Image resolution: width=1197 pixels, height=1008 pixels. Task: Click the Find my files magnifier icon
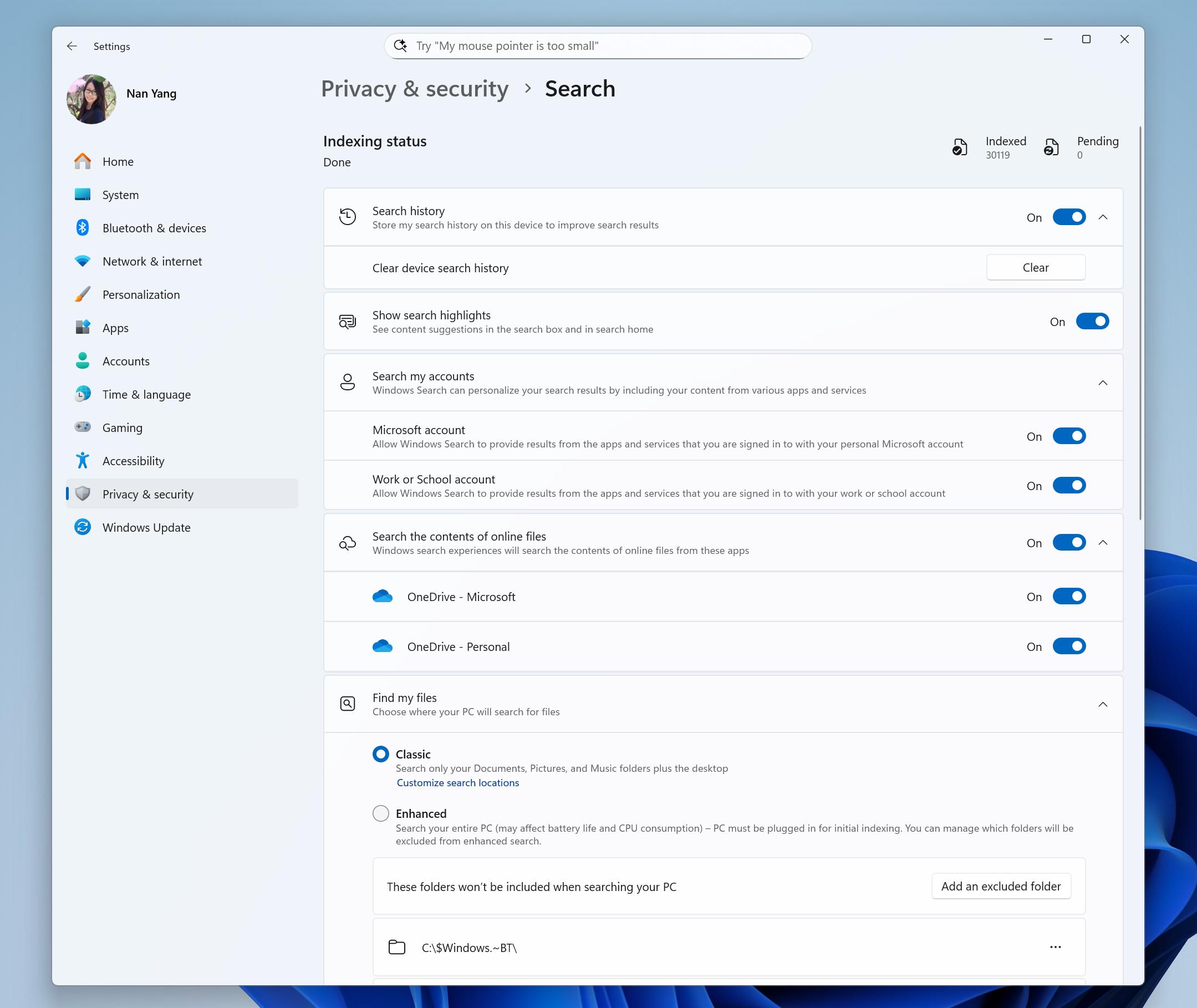(348, 704)
